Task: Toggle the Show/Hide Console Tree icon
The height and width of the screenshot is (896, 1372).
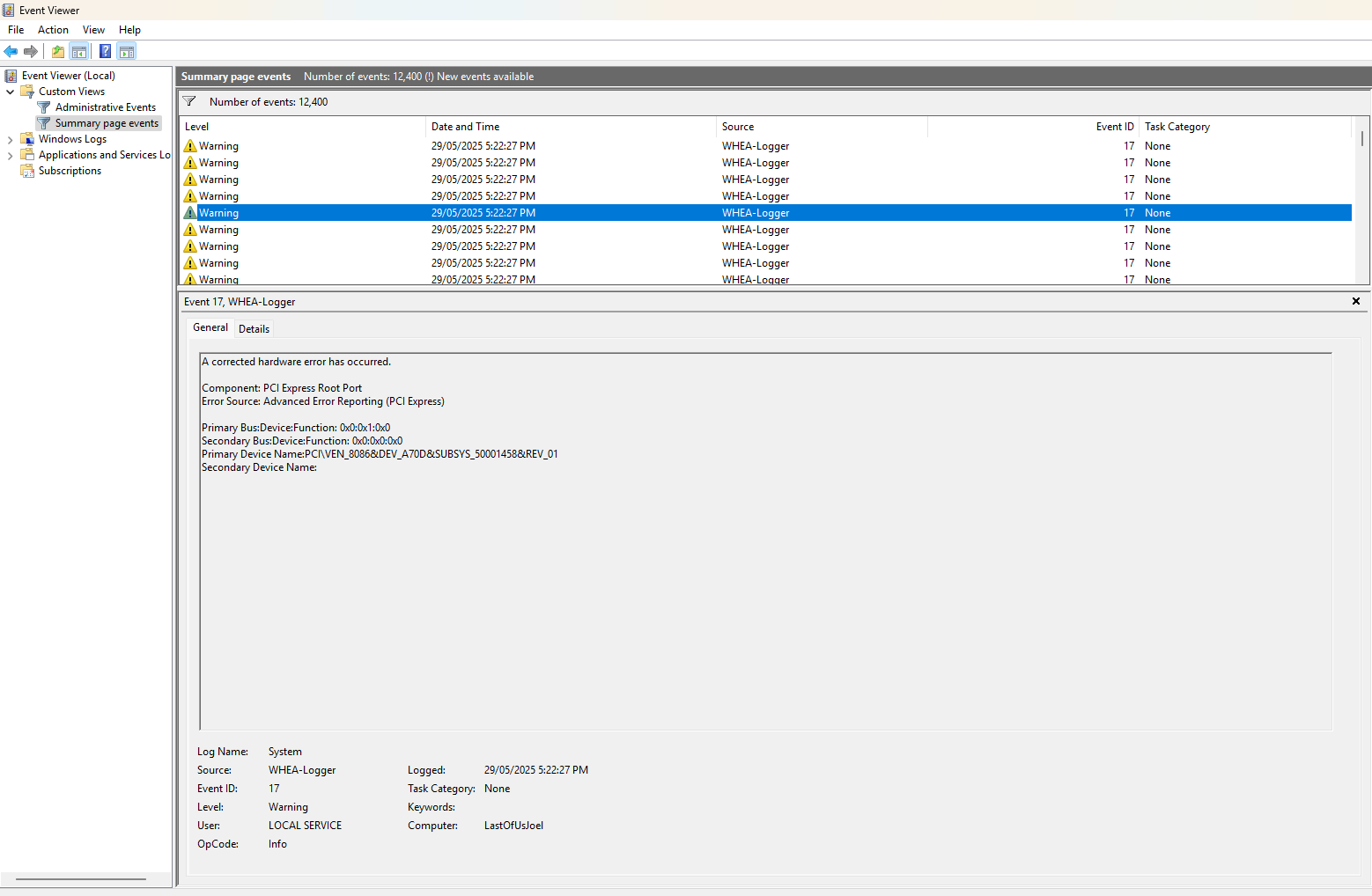Action: [79, 51]
